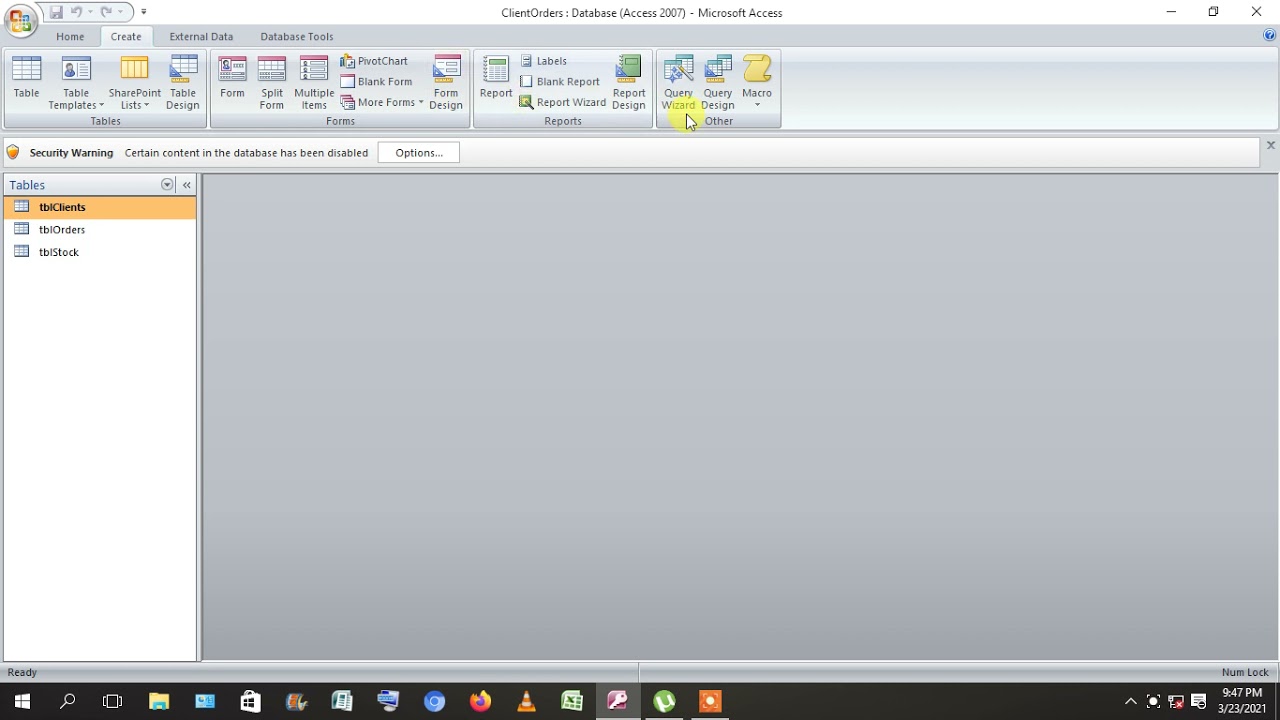1280x720 pixels.
Task: Open Customize Quick Access Toolbar dropdown
Action: [143, 12]
